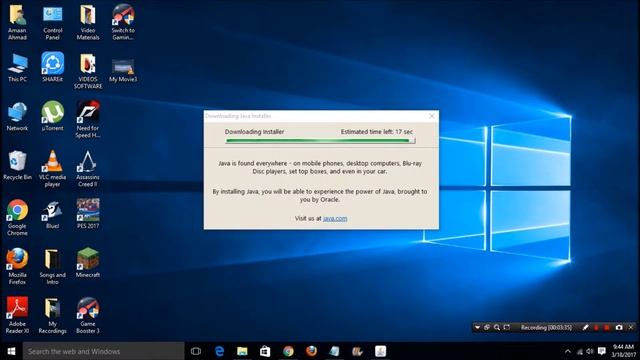
Task: Open the network status tray icon
Action: point(580,351)
